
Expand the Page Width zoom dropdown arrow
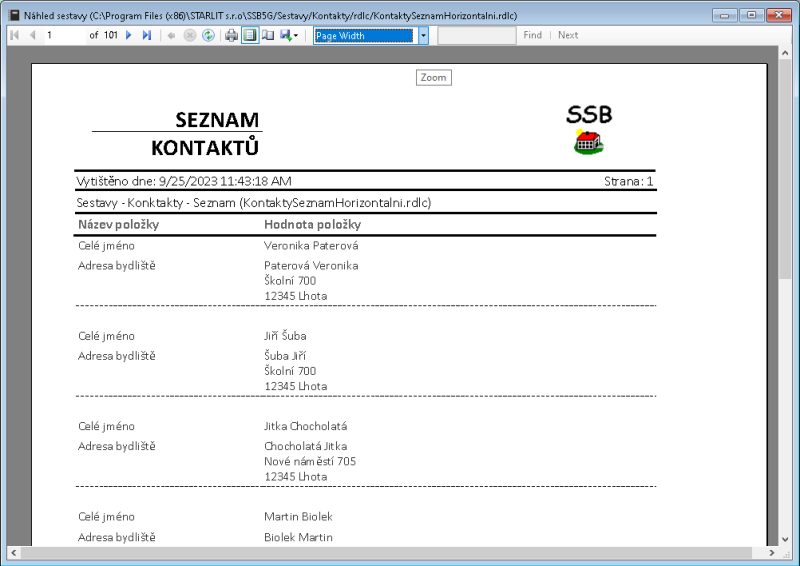pyautogui.click(x=423, y=35)
